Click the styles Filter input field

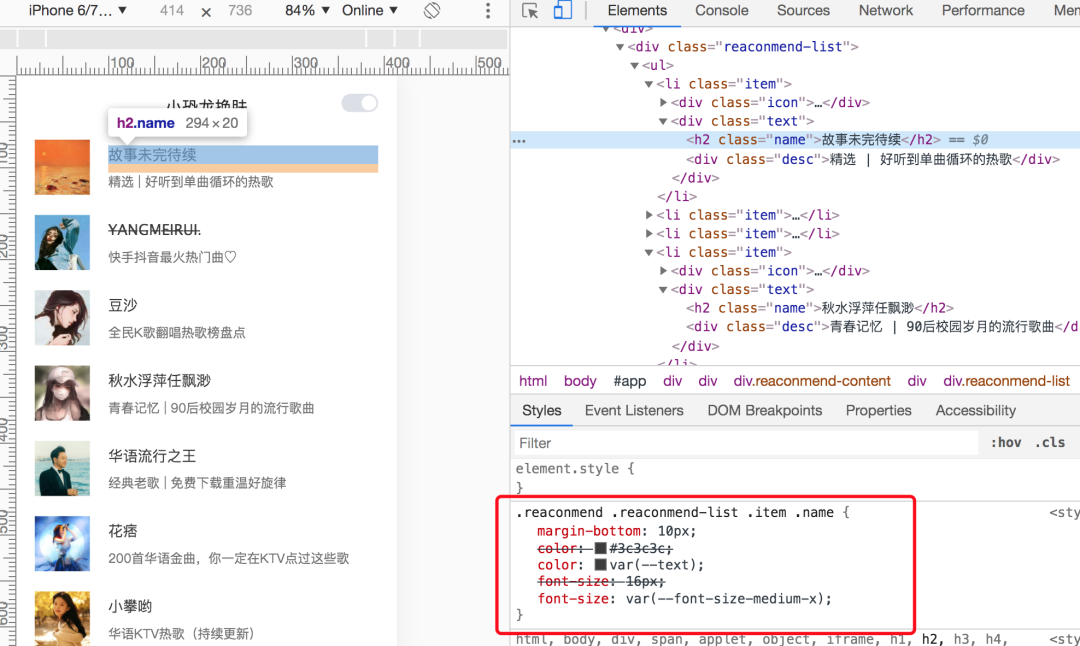(747, 443)
